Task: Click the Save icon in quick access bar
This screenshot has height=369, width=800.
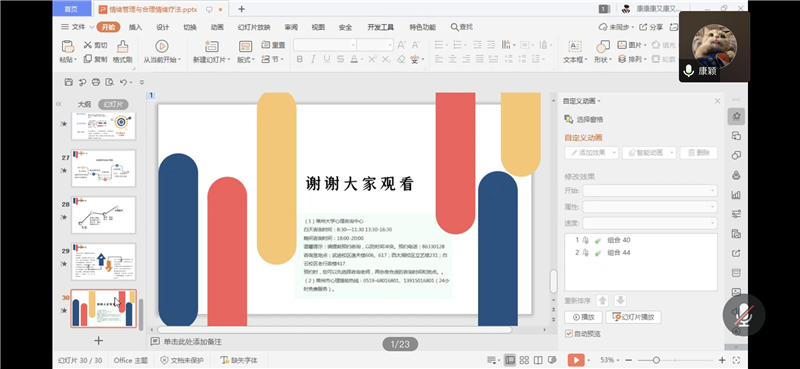Action: click(69, 82)
